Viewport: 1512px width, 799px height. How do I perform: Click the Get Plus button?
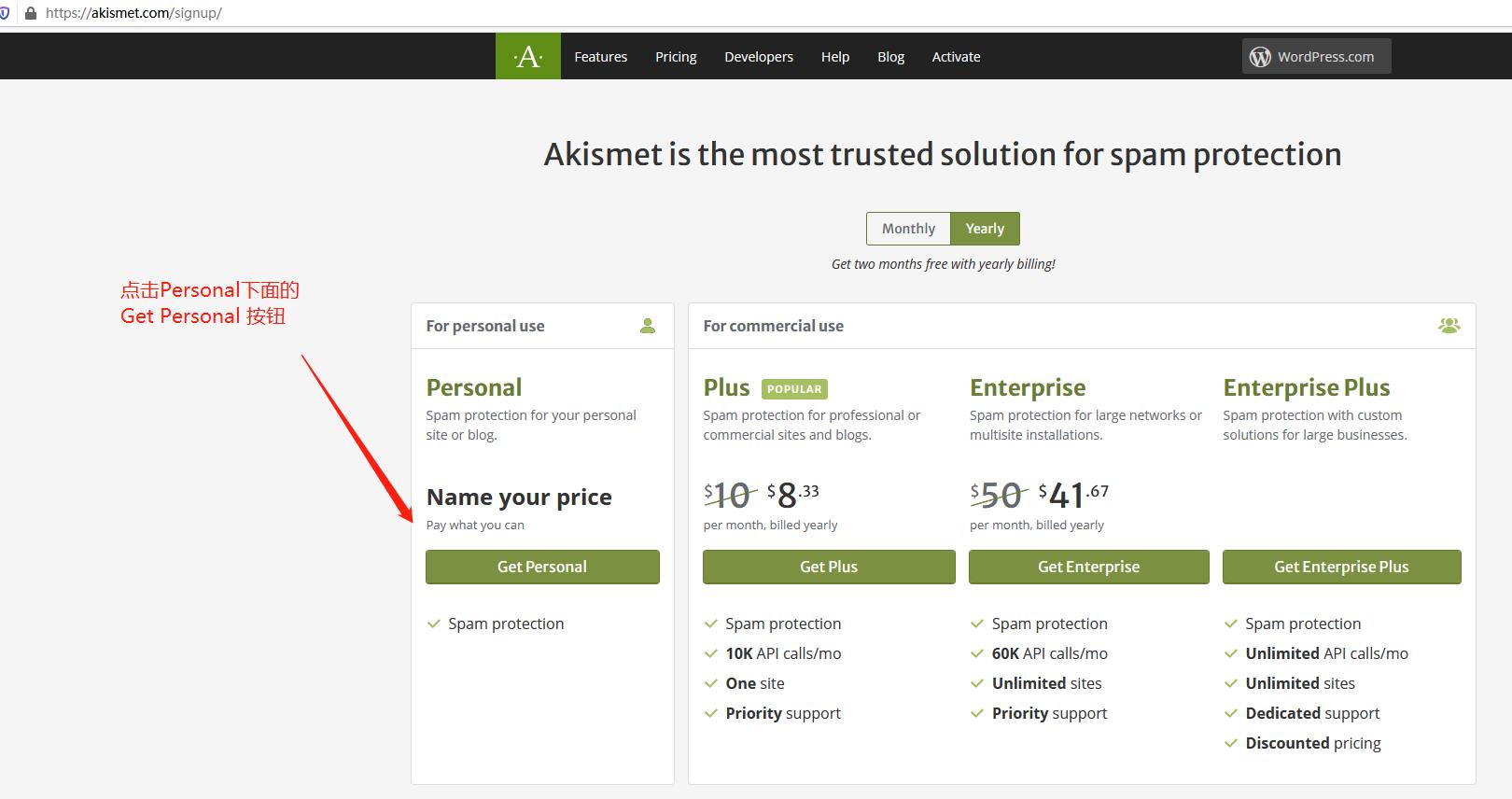pyautogui.click(x=829, y=567)
